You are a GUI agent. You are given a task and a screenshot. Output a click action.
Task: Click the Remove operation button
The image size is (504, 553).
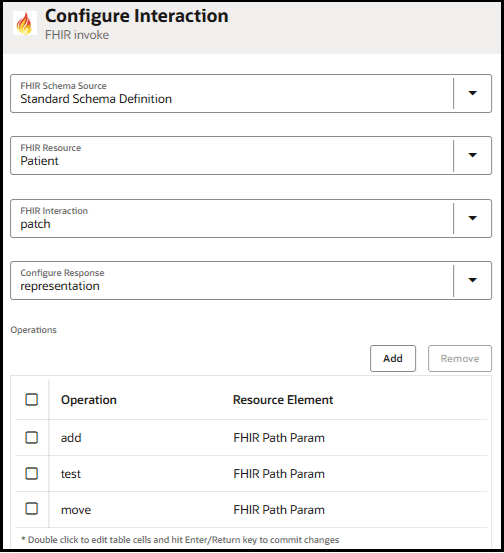[460, 358]
